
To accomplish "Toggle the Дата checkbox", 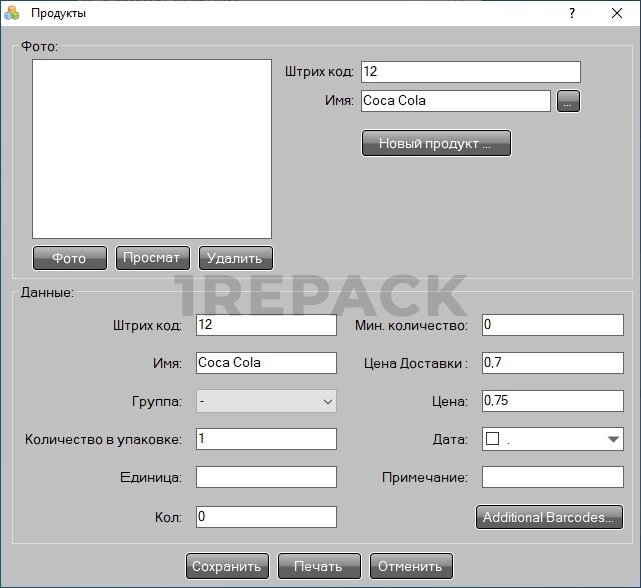I will 492,439.
